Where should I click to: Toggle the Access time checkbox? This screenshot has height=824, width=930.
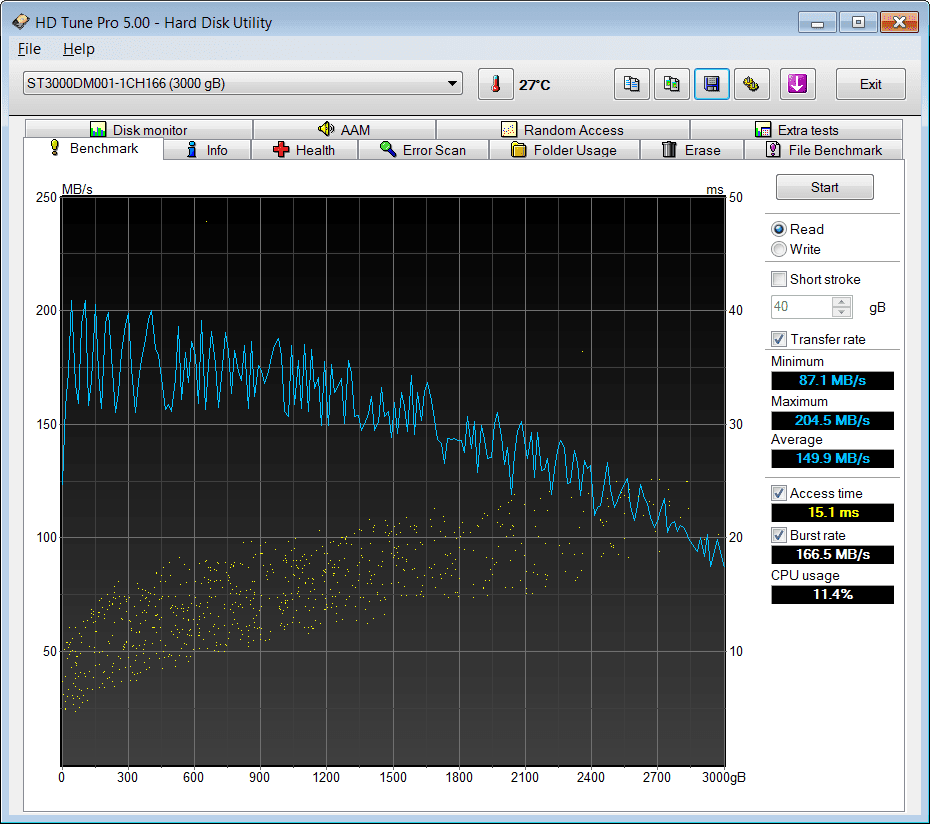tap(779, 493)
